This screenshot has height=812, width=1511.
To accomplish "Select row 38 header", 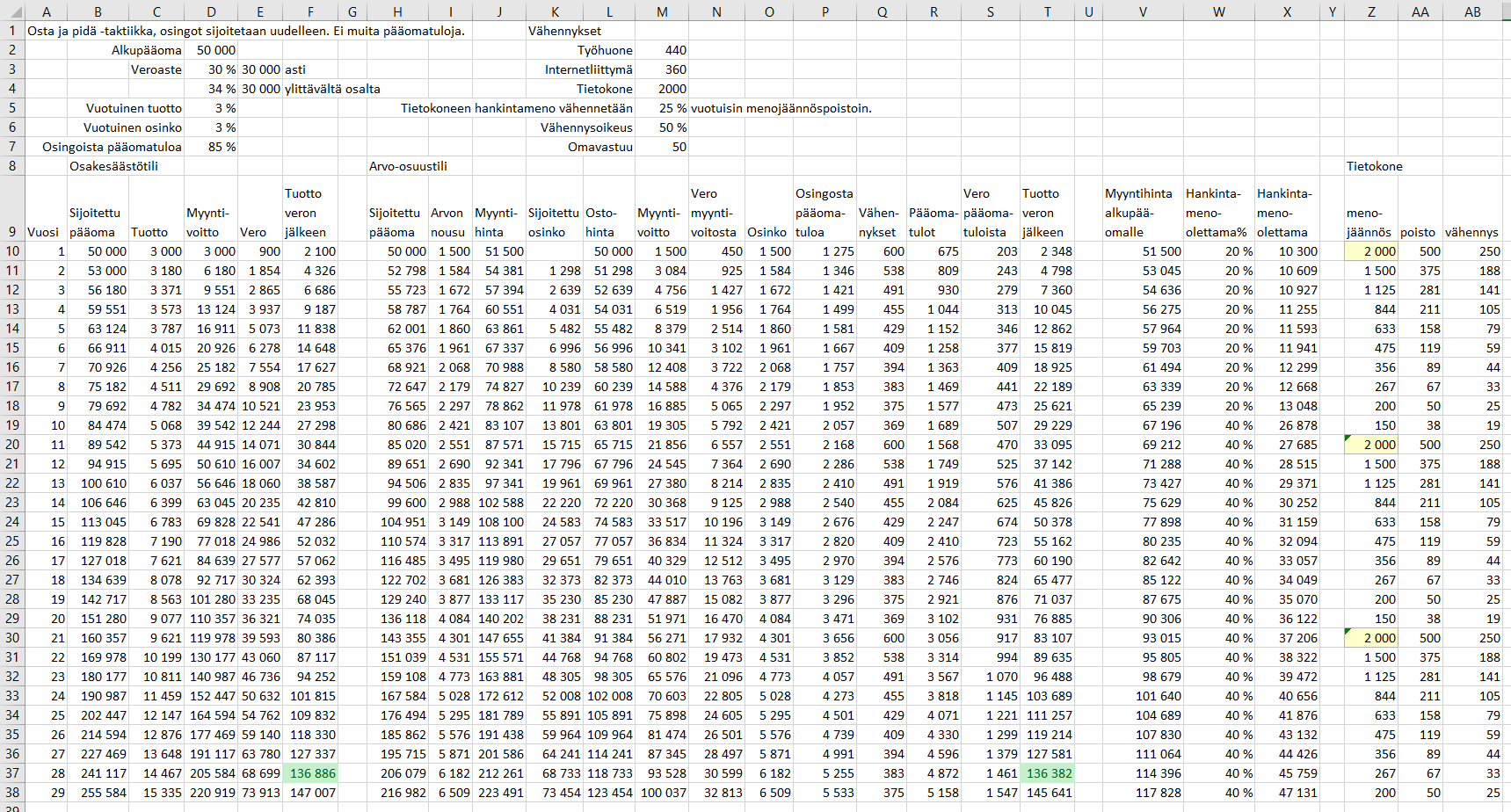I will pyautogui.click(x=12, y=793).
